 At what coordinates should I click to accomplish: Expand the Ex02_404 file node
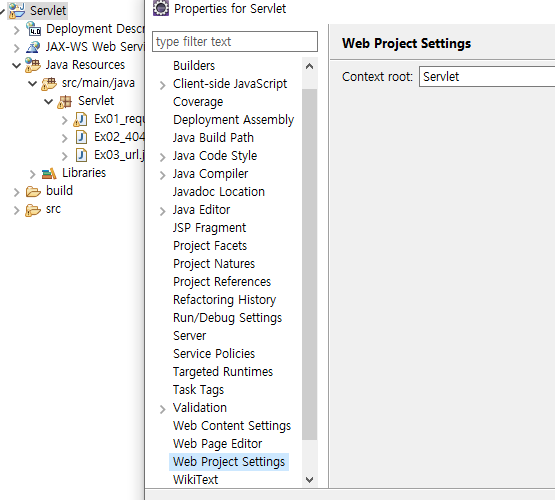[x=64, y=138]
